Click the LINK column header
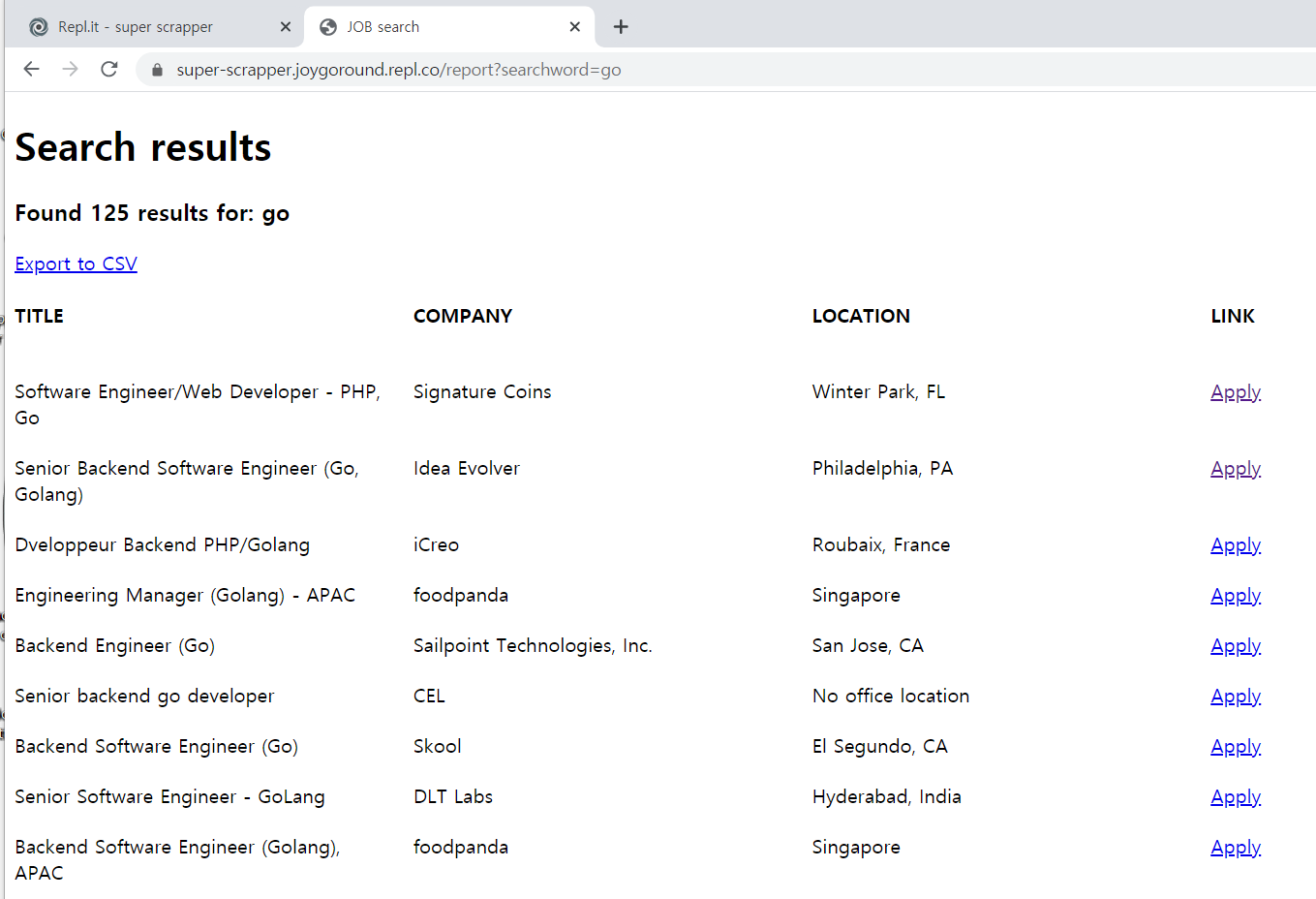This screenshot has height=899, width=1316. (1233, 316)
